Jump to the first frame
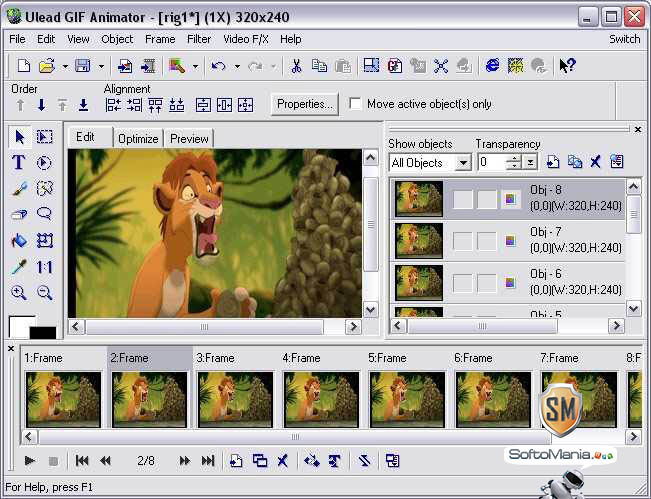This screenshot has width=651, height=499. click(x=82, y=460)
